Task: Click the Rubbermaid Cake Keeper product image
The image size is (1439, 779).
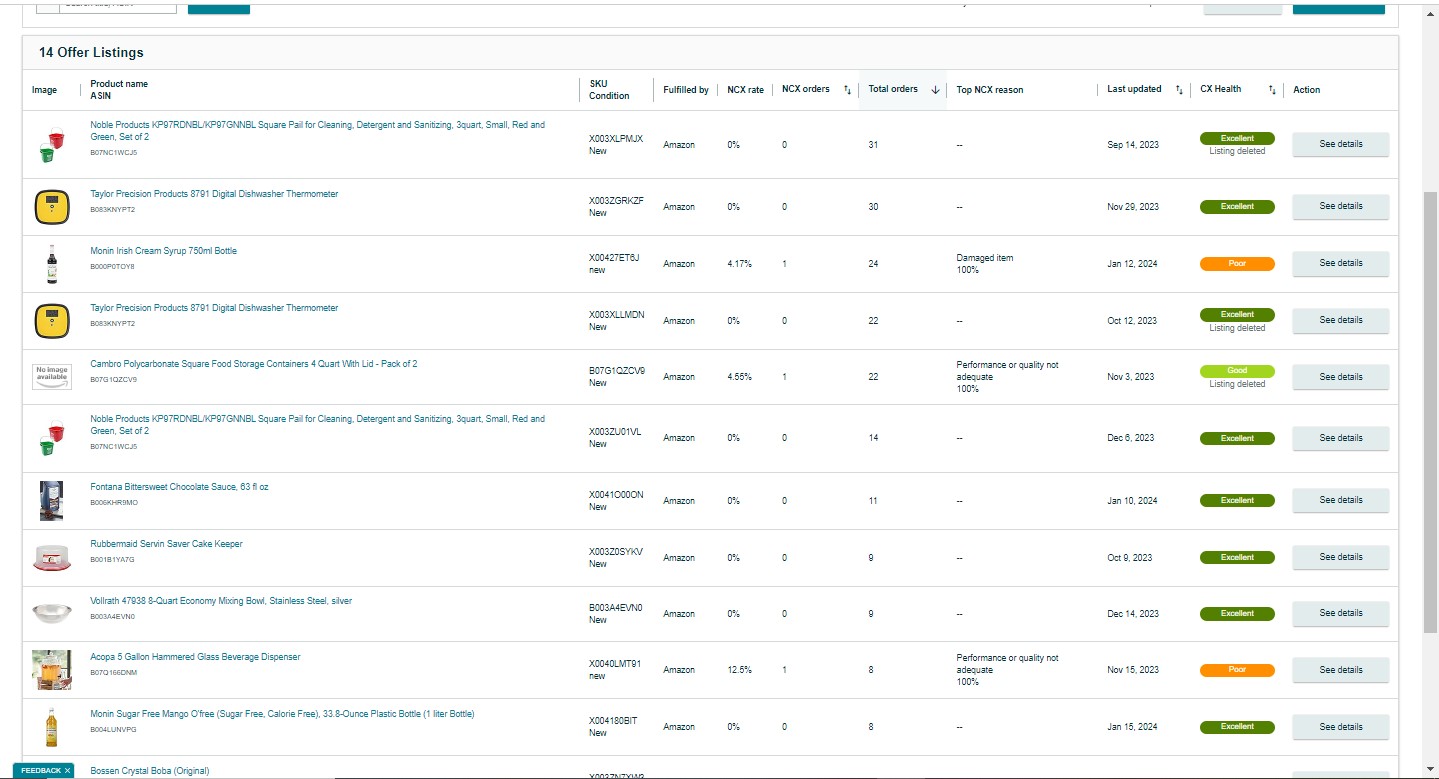Action: (x=52, y=557)
